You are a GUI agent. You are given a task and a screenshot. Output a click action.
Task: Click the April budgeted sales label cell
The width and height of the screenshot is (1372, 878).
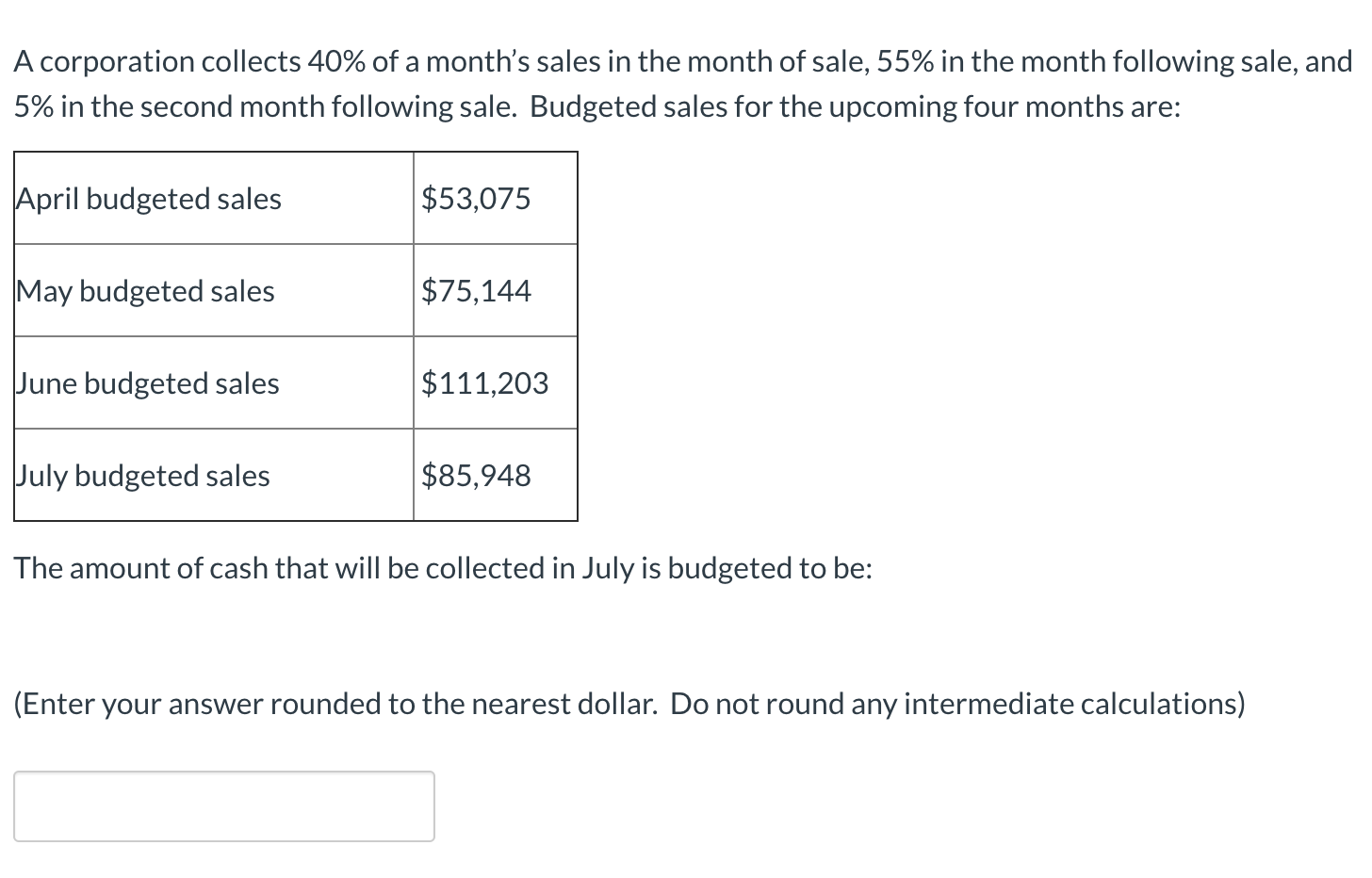pos(213,199)
